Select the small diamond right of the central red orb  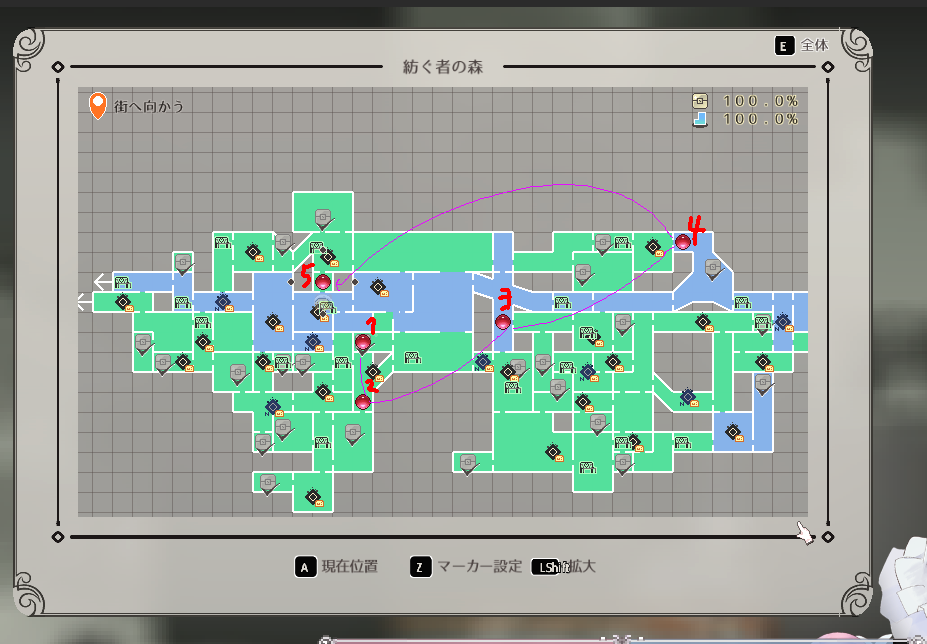[x=355, y=282]
